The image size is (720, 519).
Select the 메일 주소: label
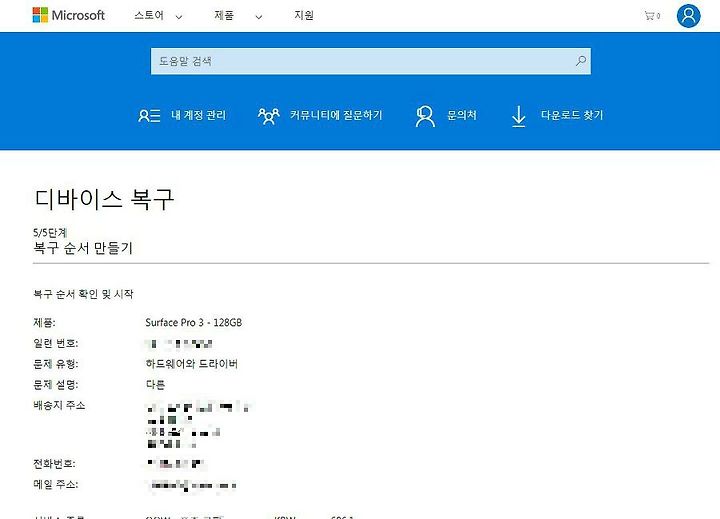(x=56, y=484)
